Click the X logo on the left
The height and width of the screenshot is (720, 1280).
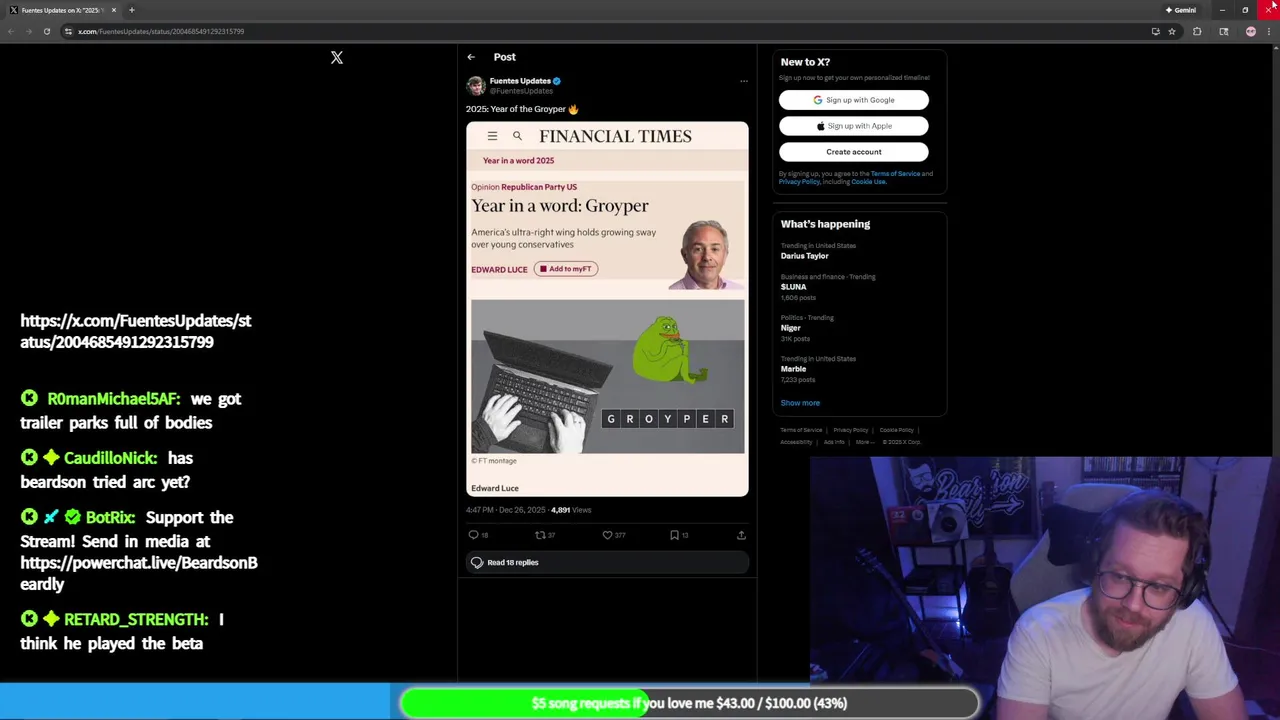(337, 58)
